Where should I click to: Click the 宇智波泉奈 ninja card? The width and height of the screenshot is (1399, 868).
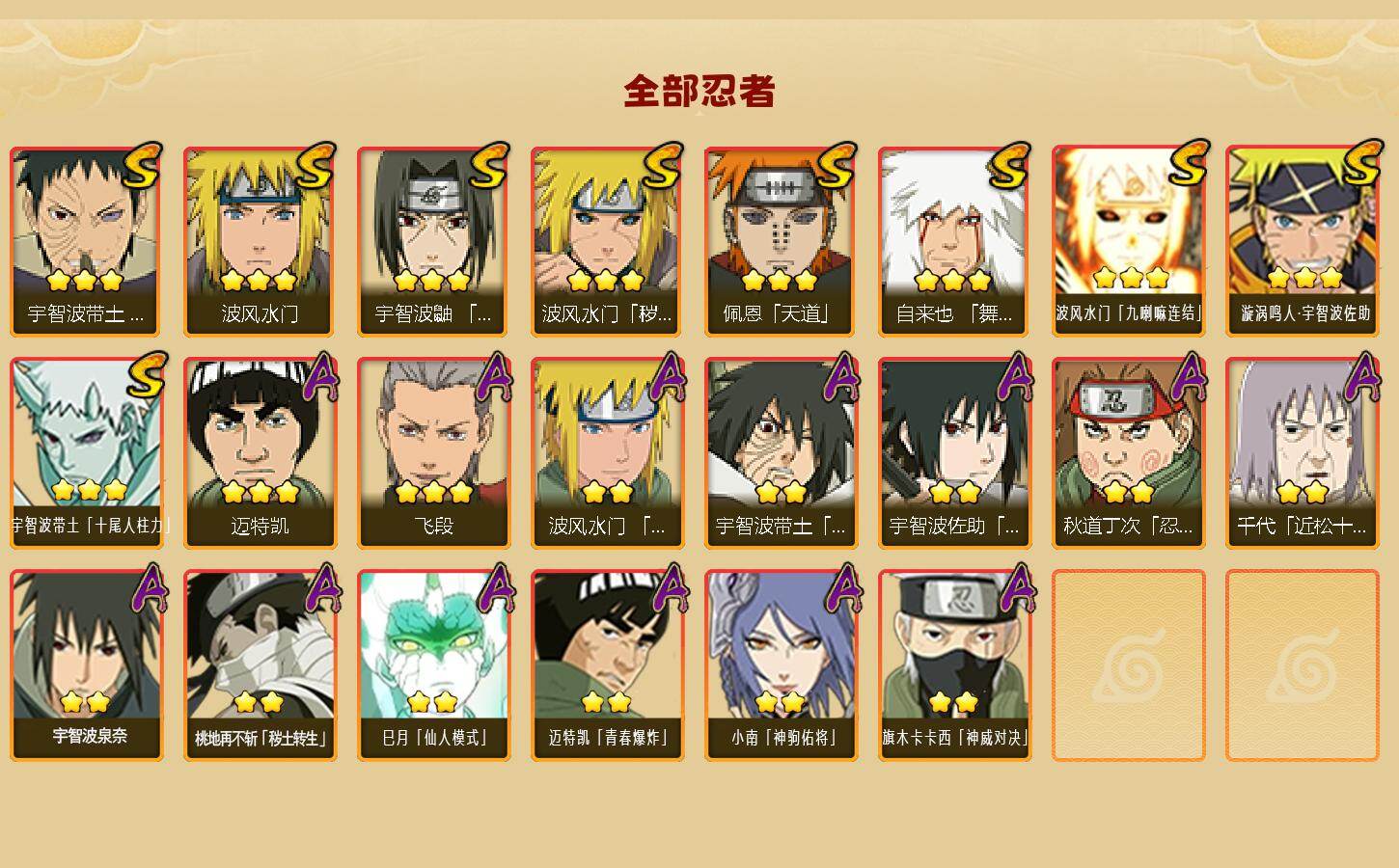pos(86,665)
